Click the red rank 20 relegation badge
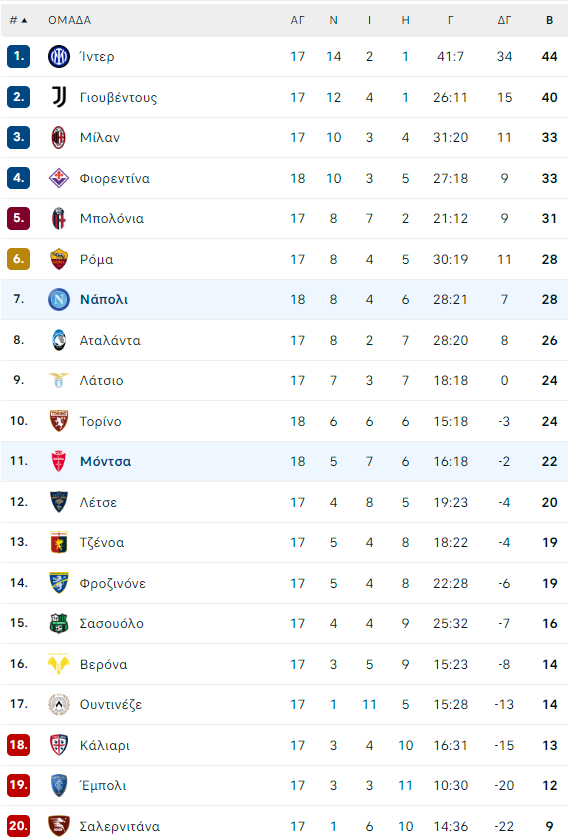Image resolution: width=568 pixels, height=840 pixels. point(18,826)
